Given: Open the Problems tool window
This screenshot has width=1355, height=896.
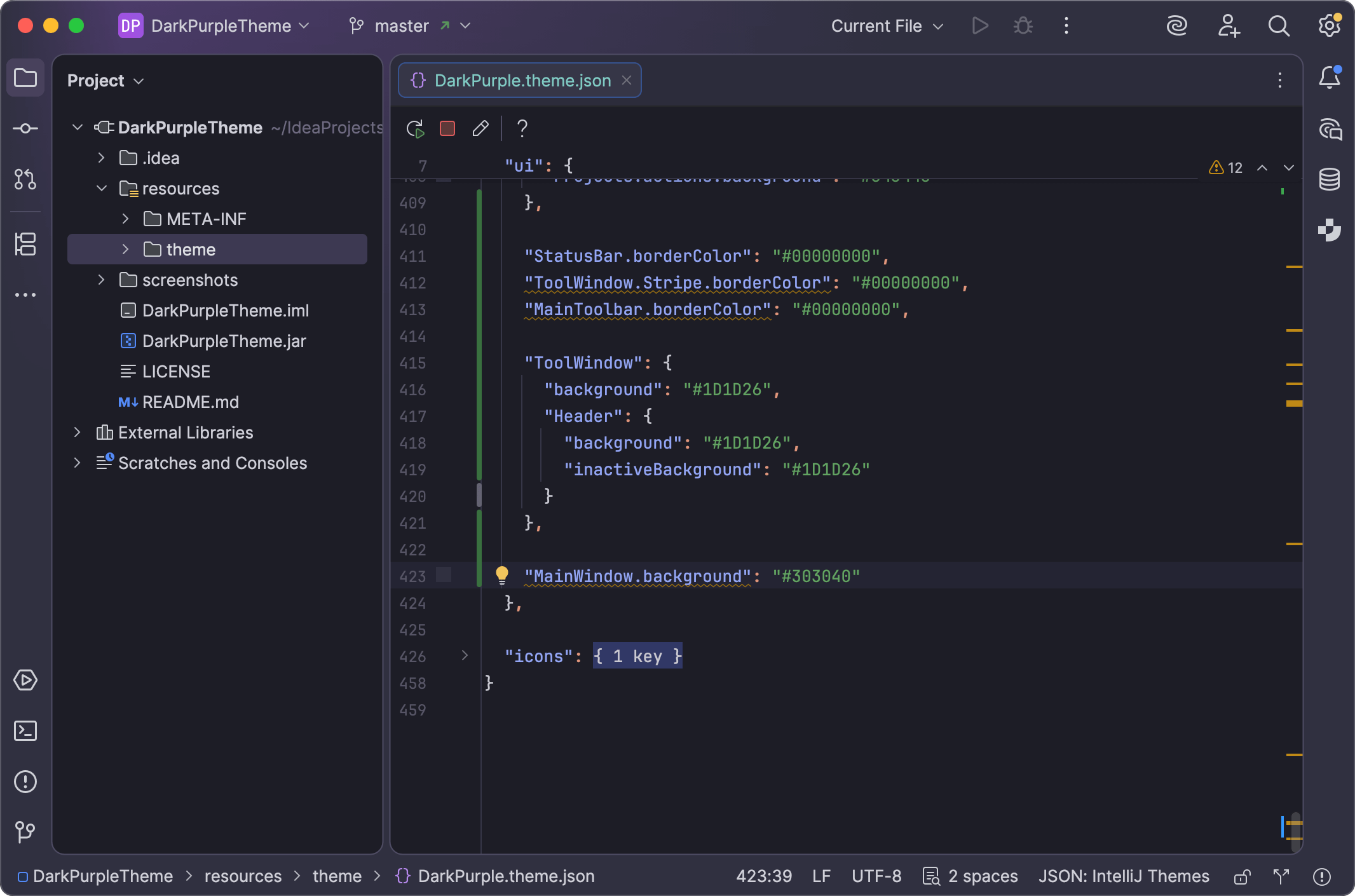Looking at the screenshot, I should 25,782.
